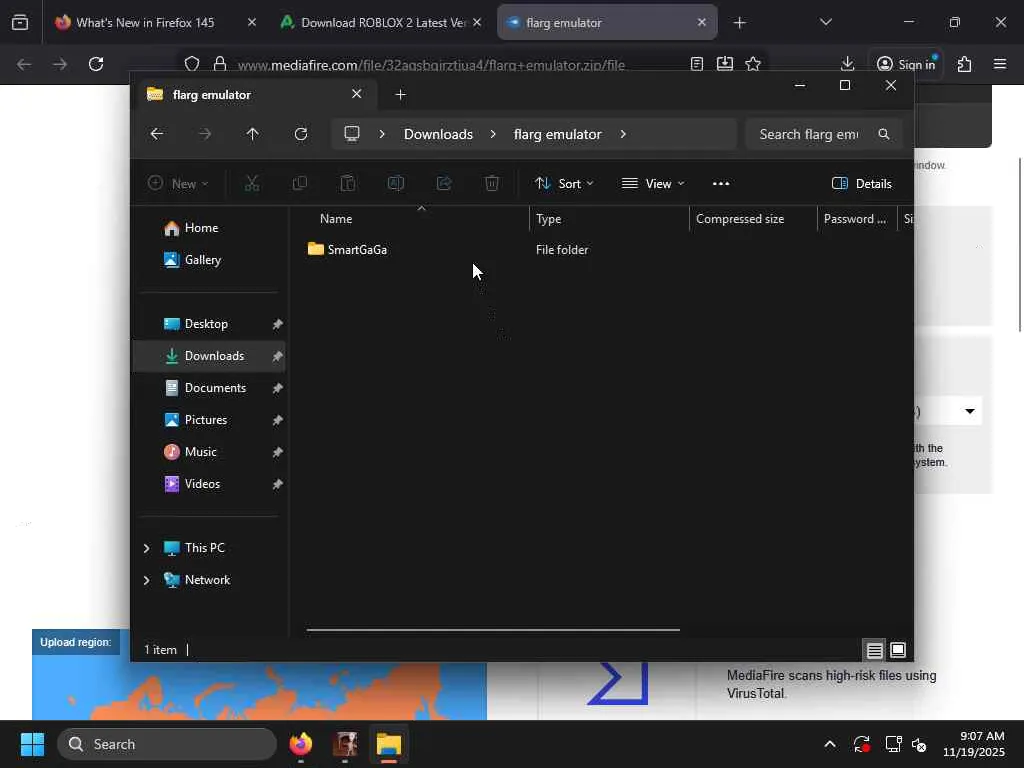Switch to Download ROBLOX 2 tab
This screenshot has width=1024, height=768.
coord(383,23)
